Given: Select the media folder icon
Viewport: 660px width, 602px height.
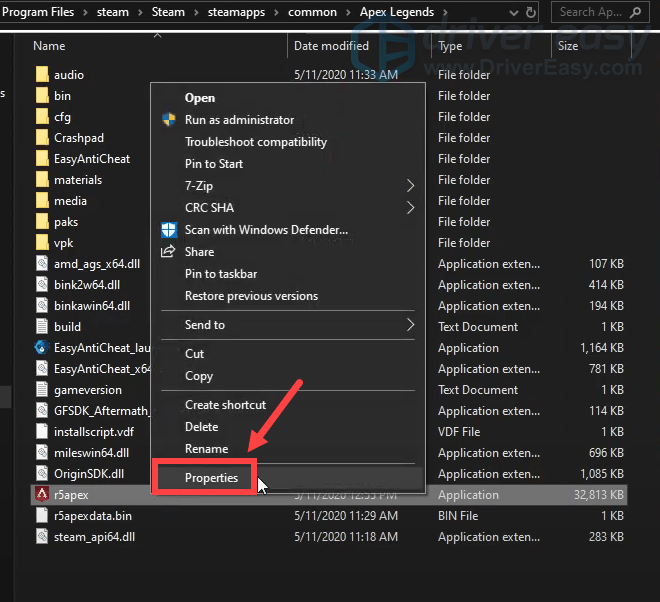Looking at the screenshot, I should coord(42,201).
